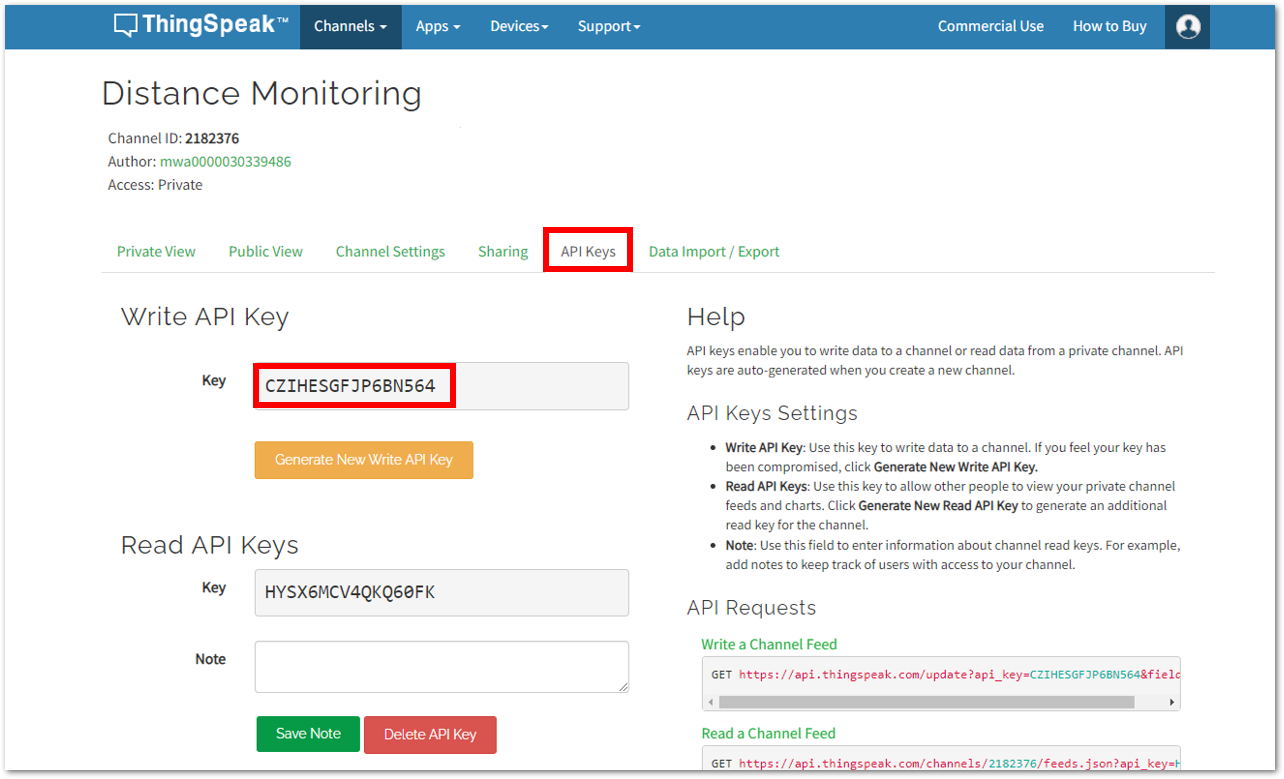Switch to the Private View tab
The width and height of the screenshot is (1284, 779).
tap(156, 251)
